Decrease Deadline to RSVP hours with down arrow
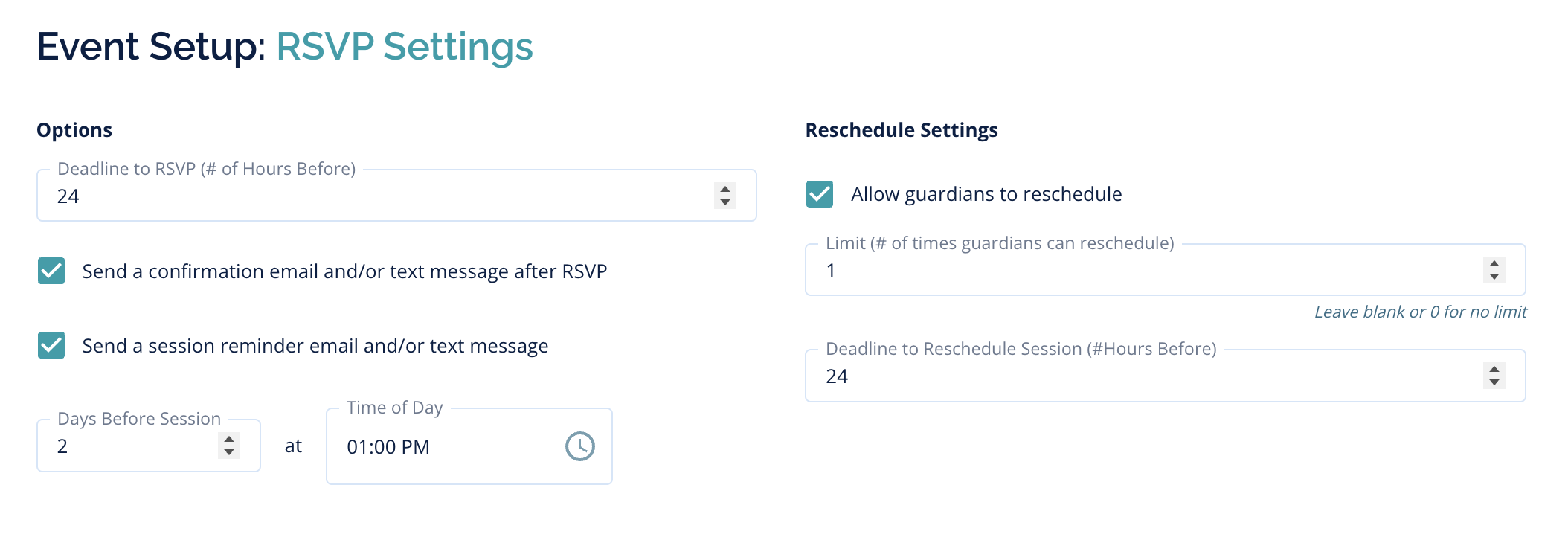Viewport: 1568px width, 540px height. coord(725,202)
